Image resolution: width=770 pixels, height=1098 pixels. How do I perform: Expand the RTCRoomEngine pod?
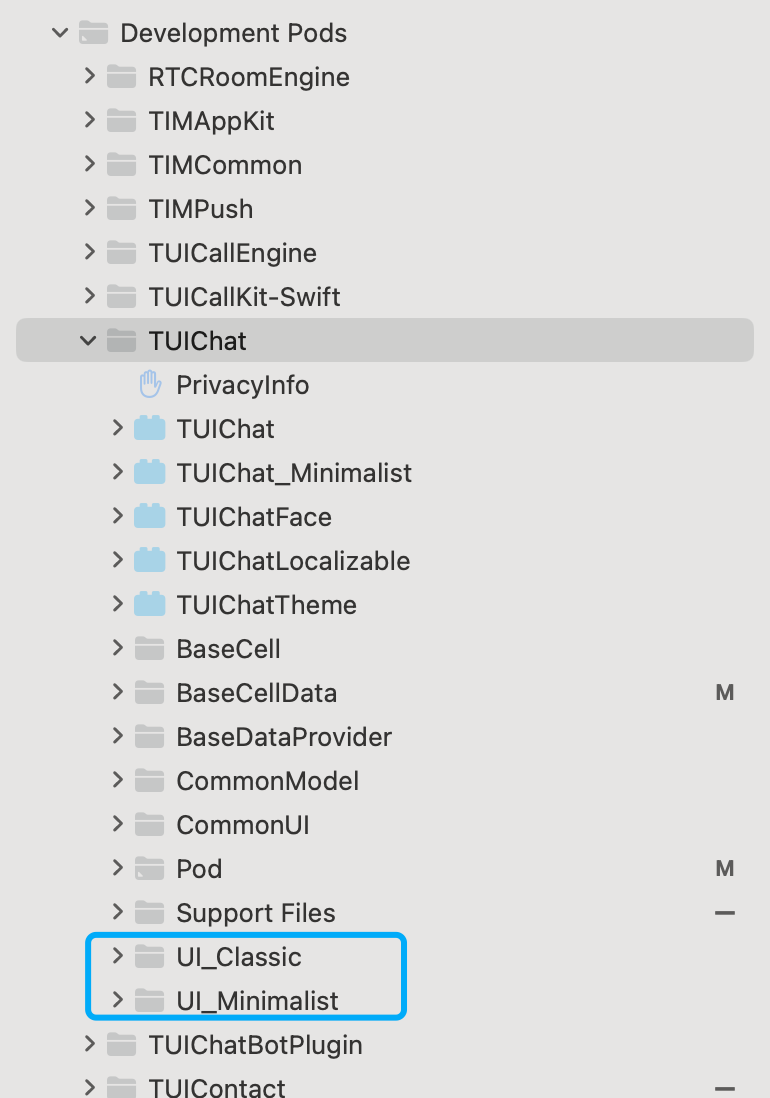click(x=89, y=77)
